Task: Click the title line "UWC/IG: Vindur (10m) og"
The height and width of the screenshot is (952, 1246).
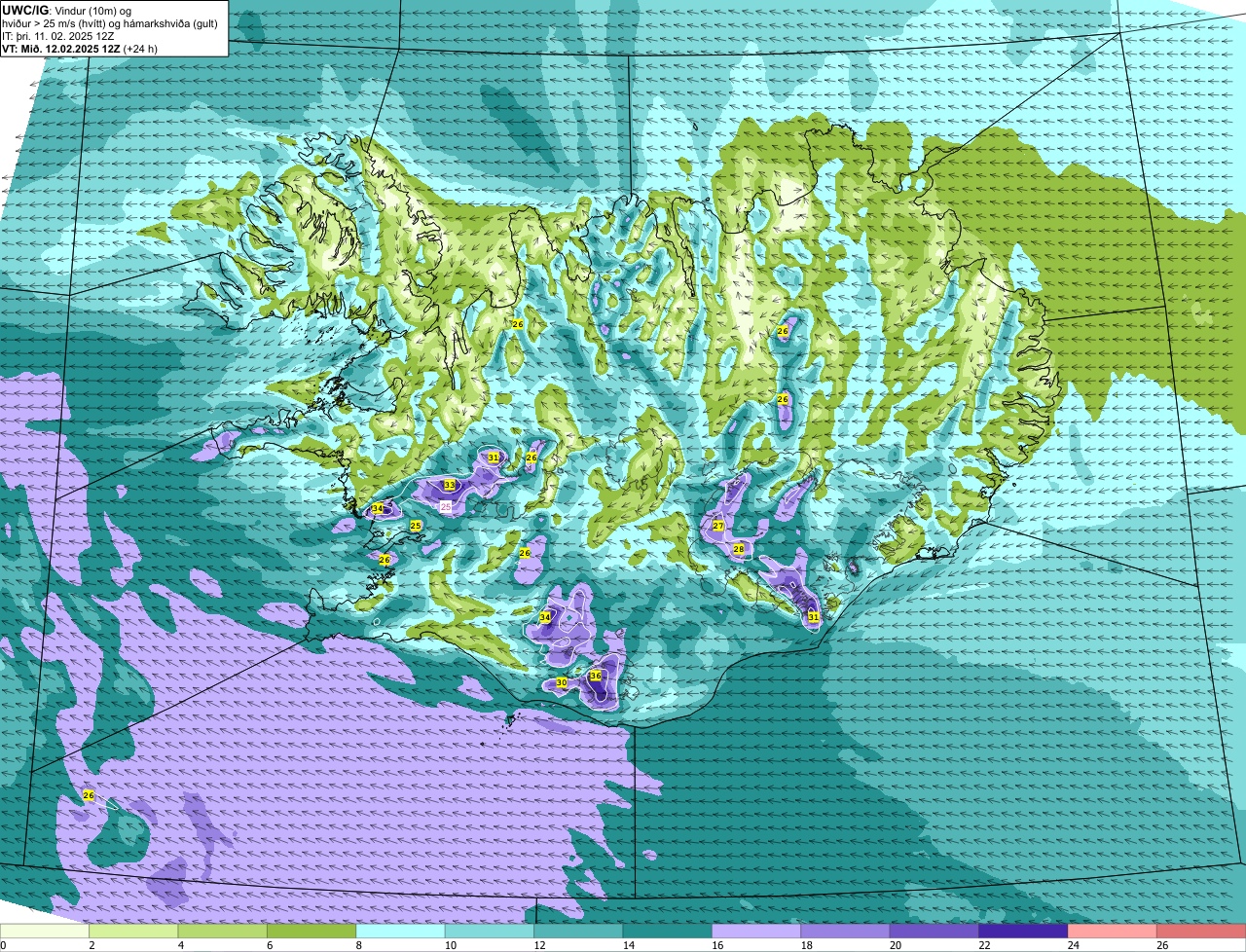Action: 67,10
